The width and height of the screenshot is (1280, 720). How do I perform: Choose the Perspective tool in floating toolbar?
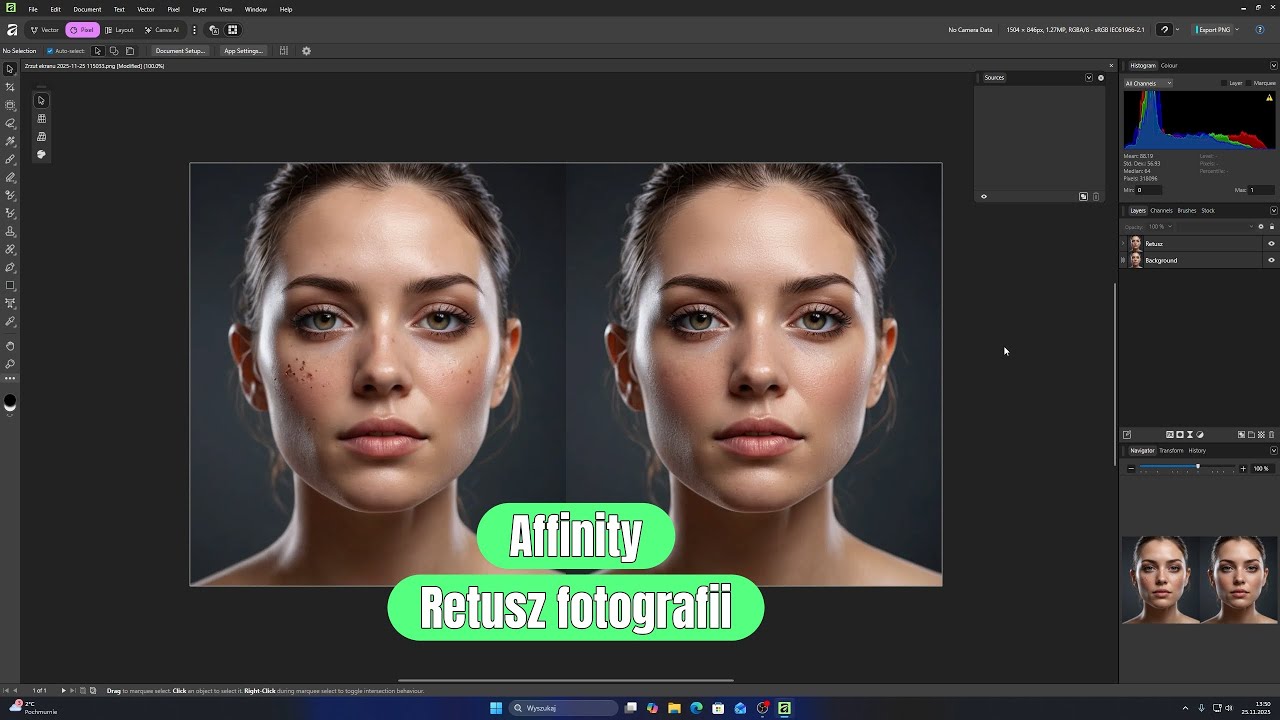[41, 136]
